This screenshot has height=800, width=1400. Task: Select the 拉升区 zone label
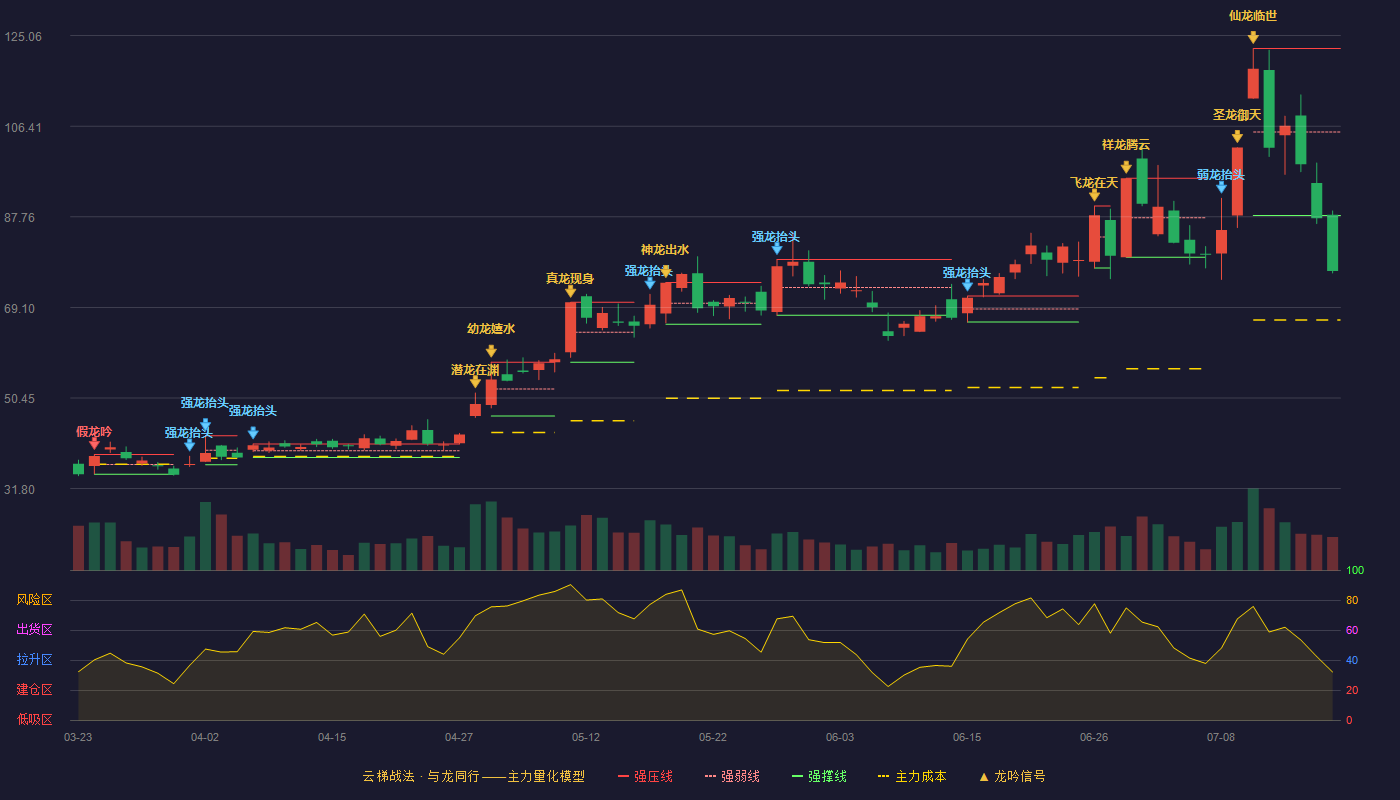coord(34,660)
